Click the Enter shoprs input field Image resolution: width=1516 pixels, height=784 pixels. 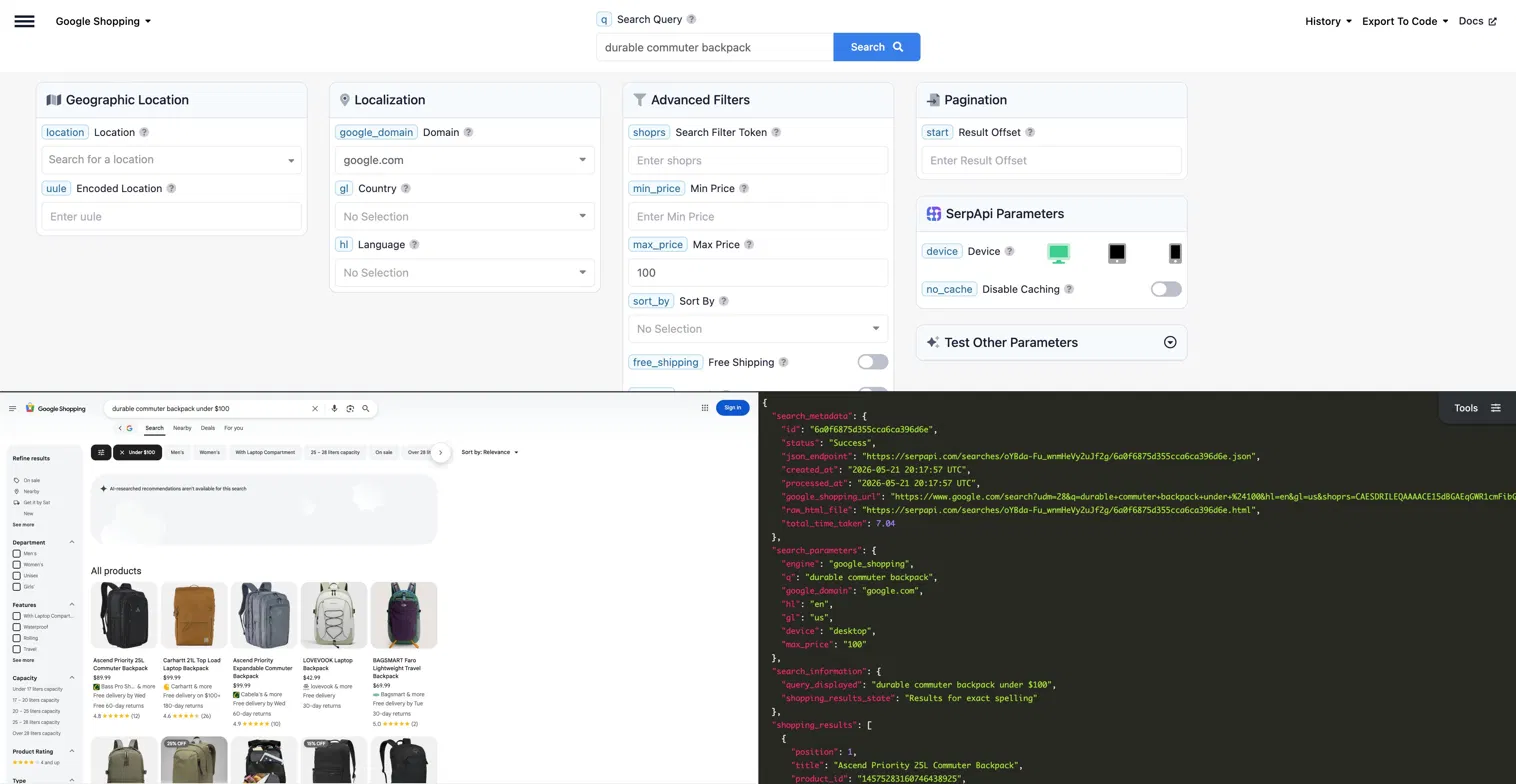(x=758, y=160)
